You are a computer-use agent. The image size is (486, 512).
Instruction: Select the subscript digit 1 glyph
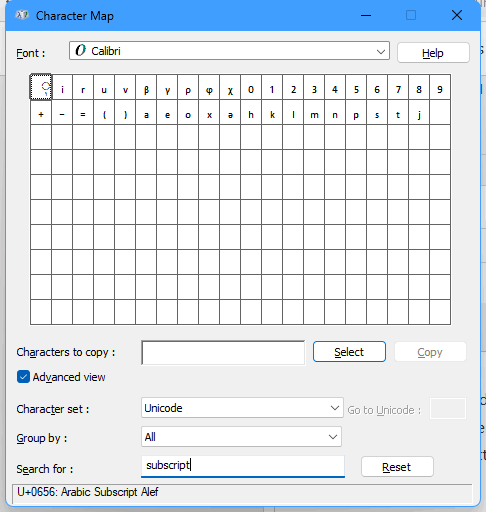272,87
